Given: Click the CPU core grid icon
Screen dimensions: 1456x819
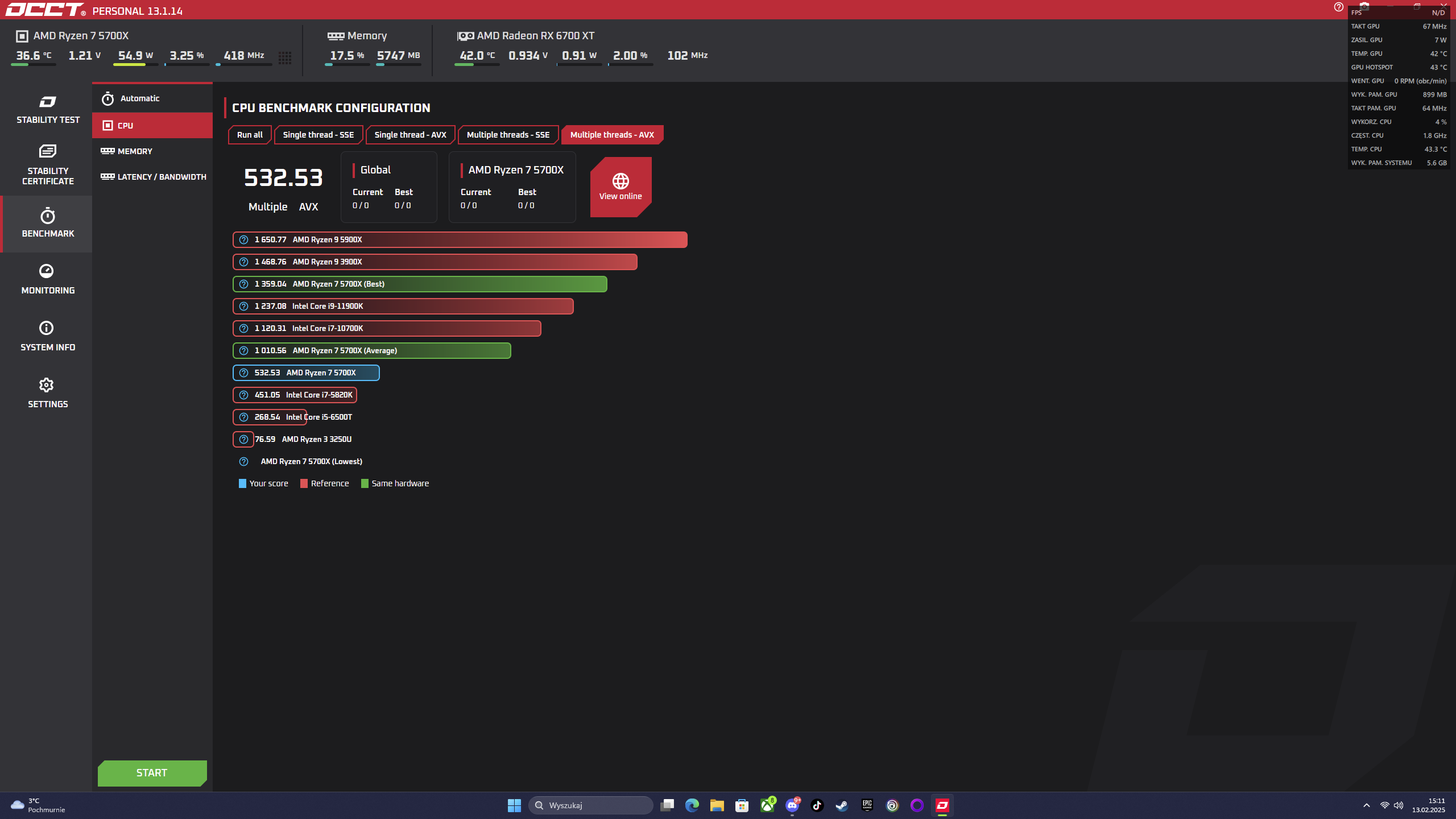Looking at the screenshot, I should [285, 57].
